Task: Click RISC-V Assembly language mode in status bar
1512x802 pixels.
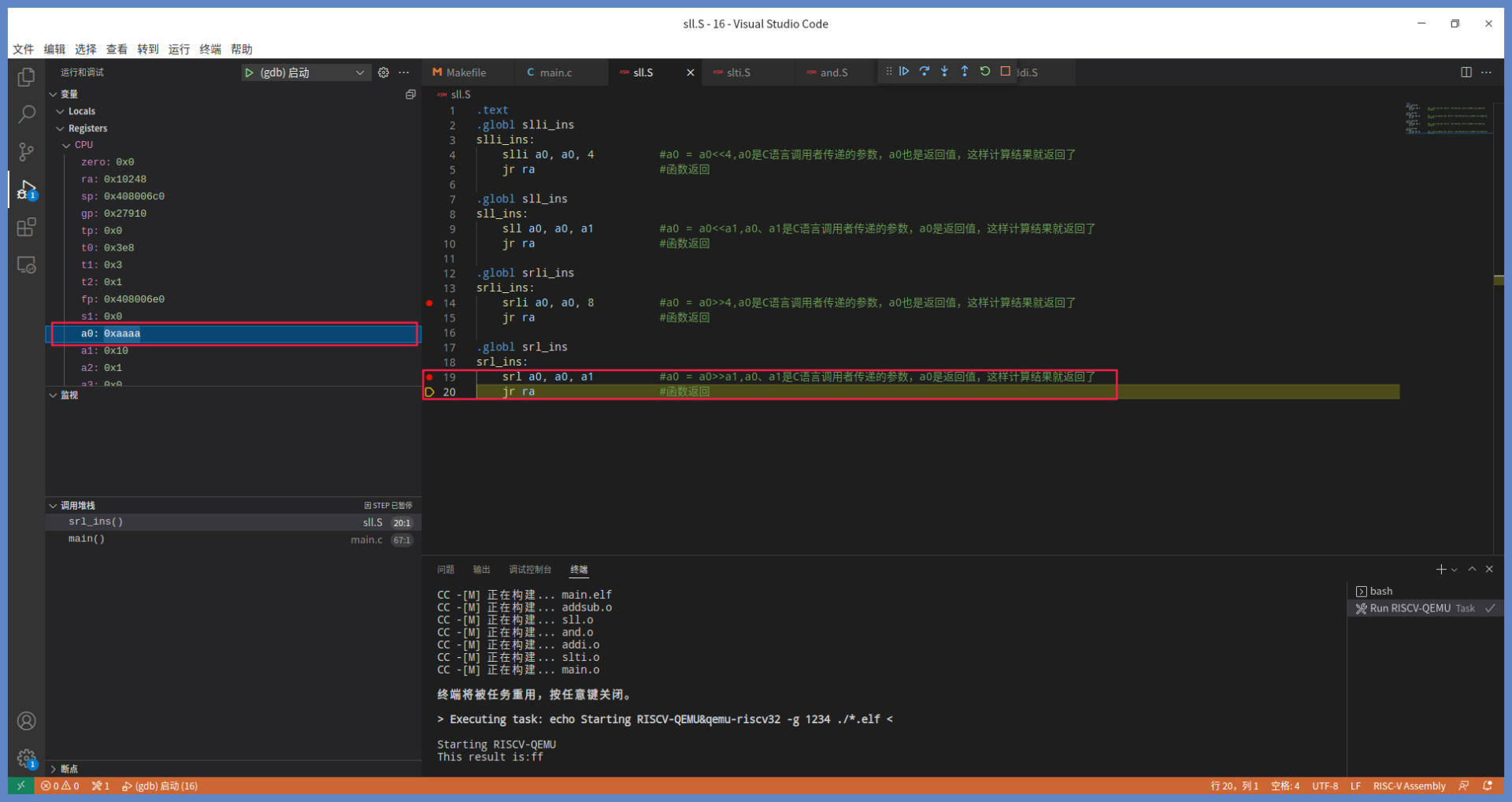Action: [x=1409, y=786]
